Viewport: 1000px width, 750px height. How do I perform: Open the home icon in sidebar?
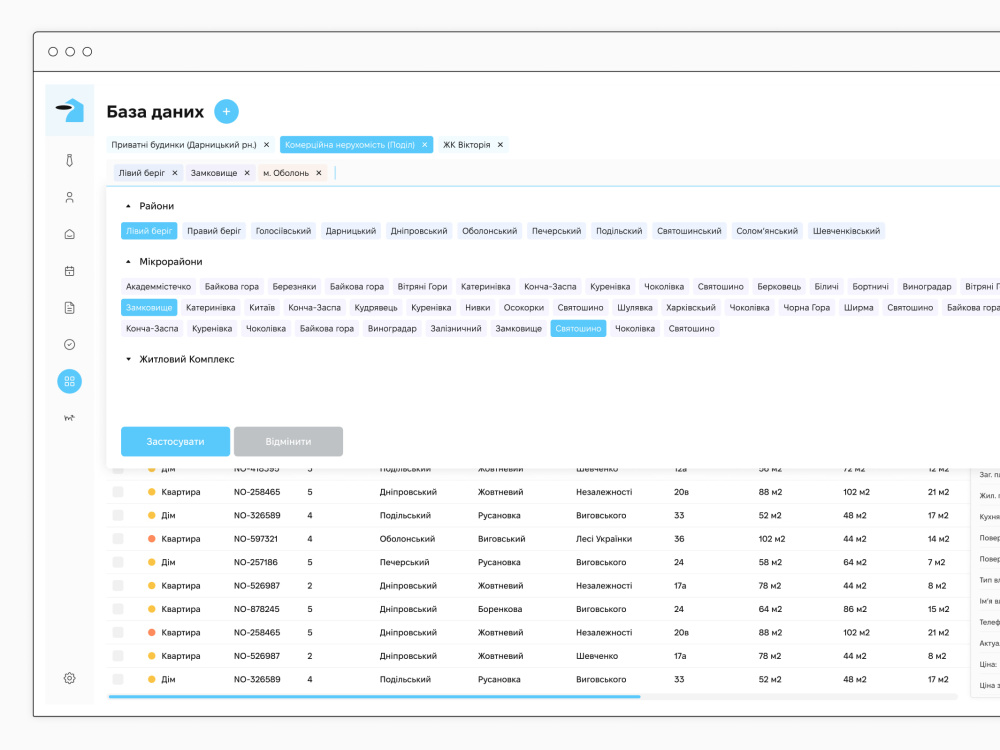pos(70,234)
